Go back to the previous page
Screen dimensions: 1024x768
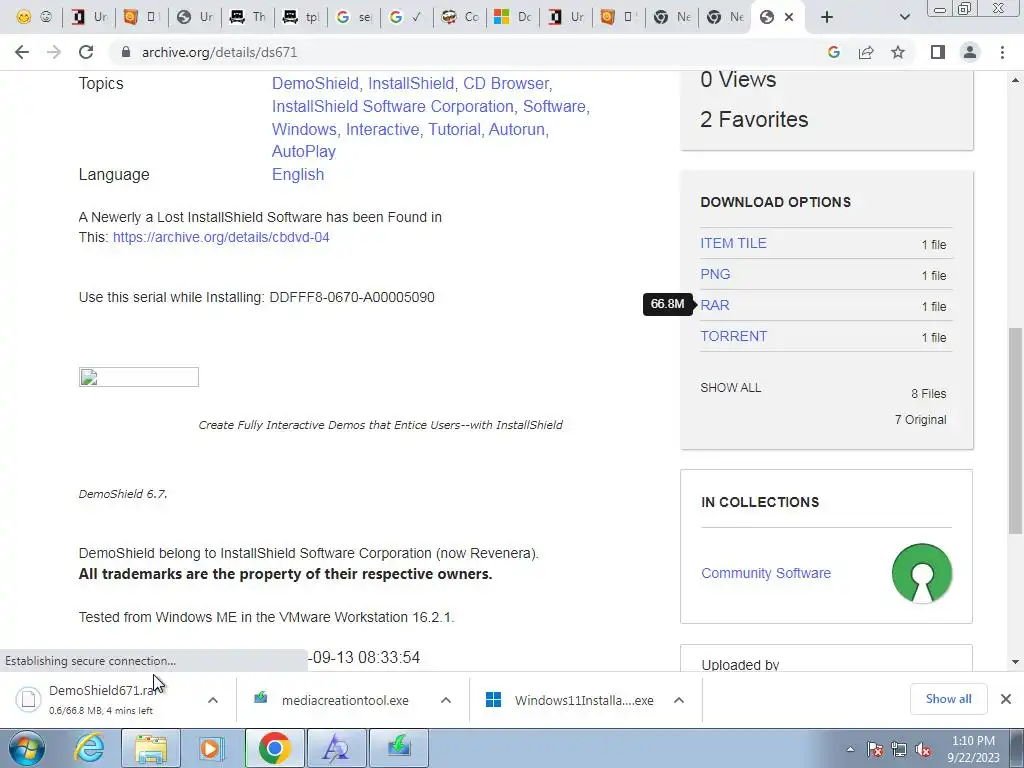22,52
